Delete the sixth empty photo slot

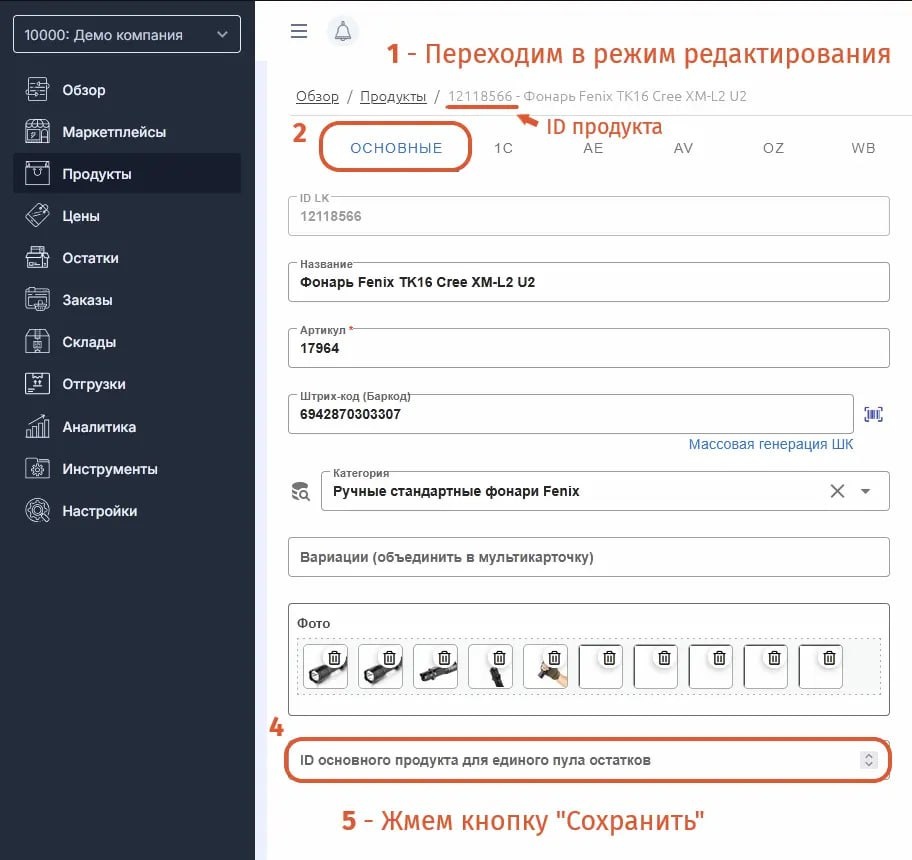coord(609,658)
